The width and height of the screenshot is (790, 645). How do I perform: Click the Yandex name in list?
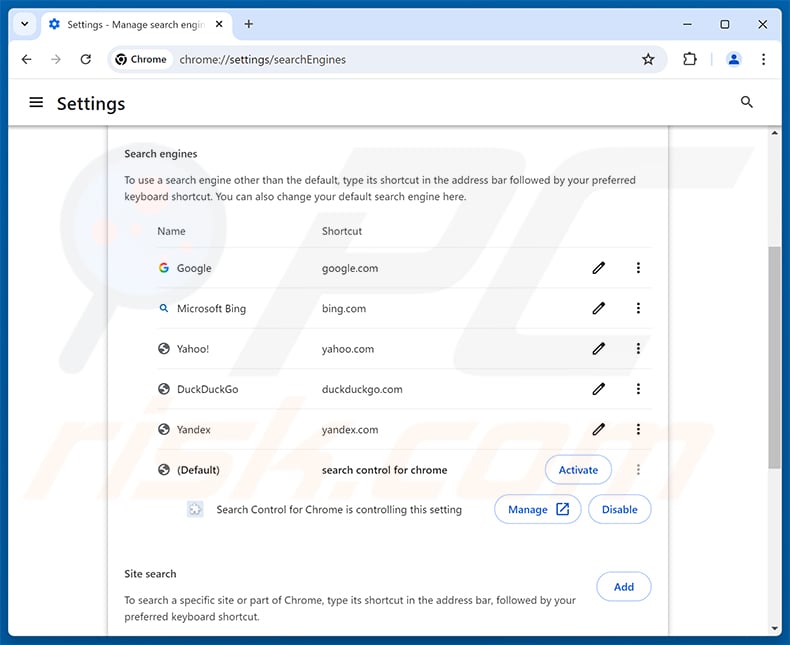coord(193,430)
